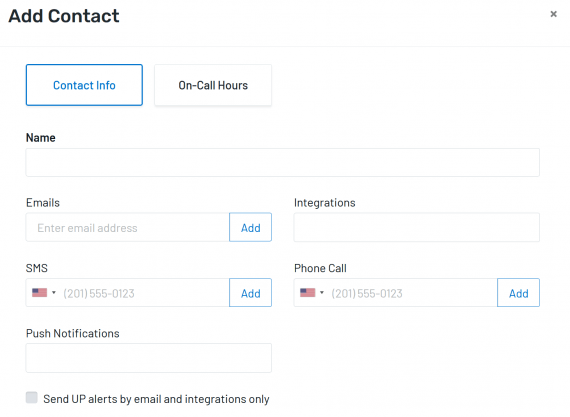Click the Add Contact dialog title
The height and width of the screenshot is (417, 570).
(64, 16)
